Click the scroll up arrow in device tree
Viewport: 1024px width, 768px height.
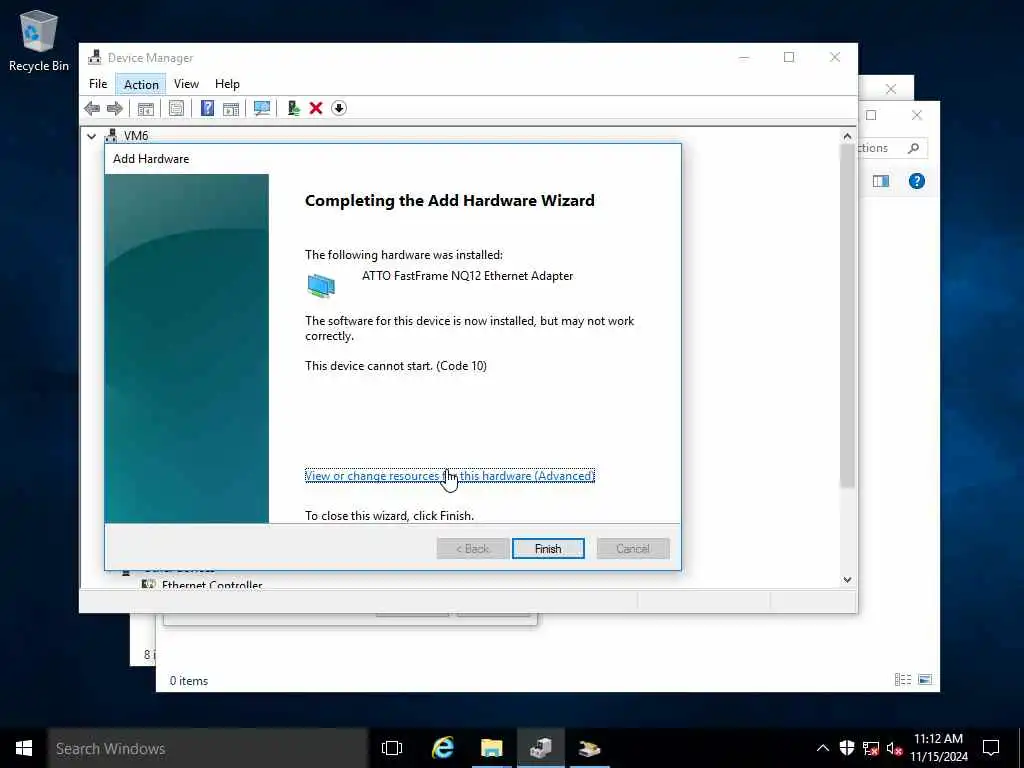(847, 136)
